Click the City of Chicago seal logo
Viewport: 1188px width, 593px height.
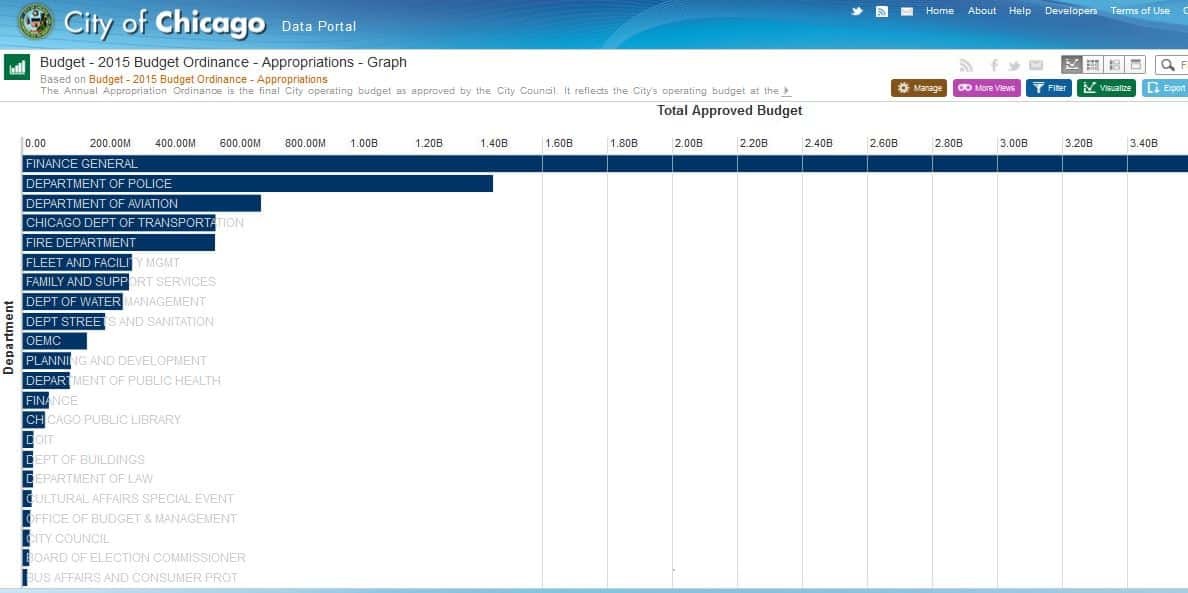36,22
